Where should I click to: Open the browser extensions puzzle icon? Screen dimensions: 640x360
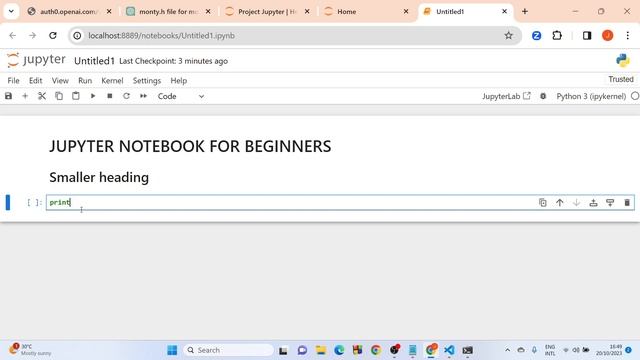tap(557, 36)
